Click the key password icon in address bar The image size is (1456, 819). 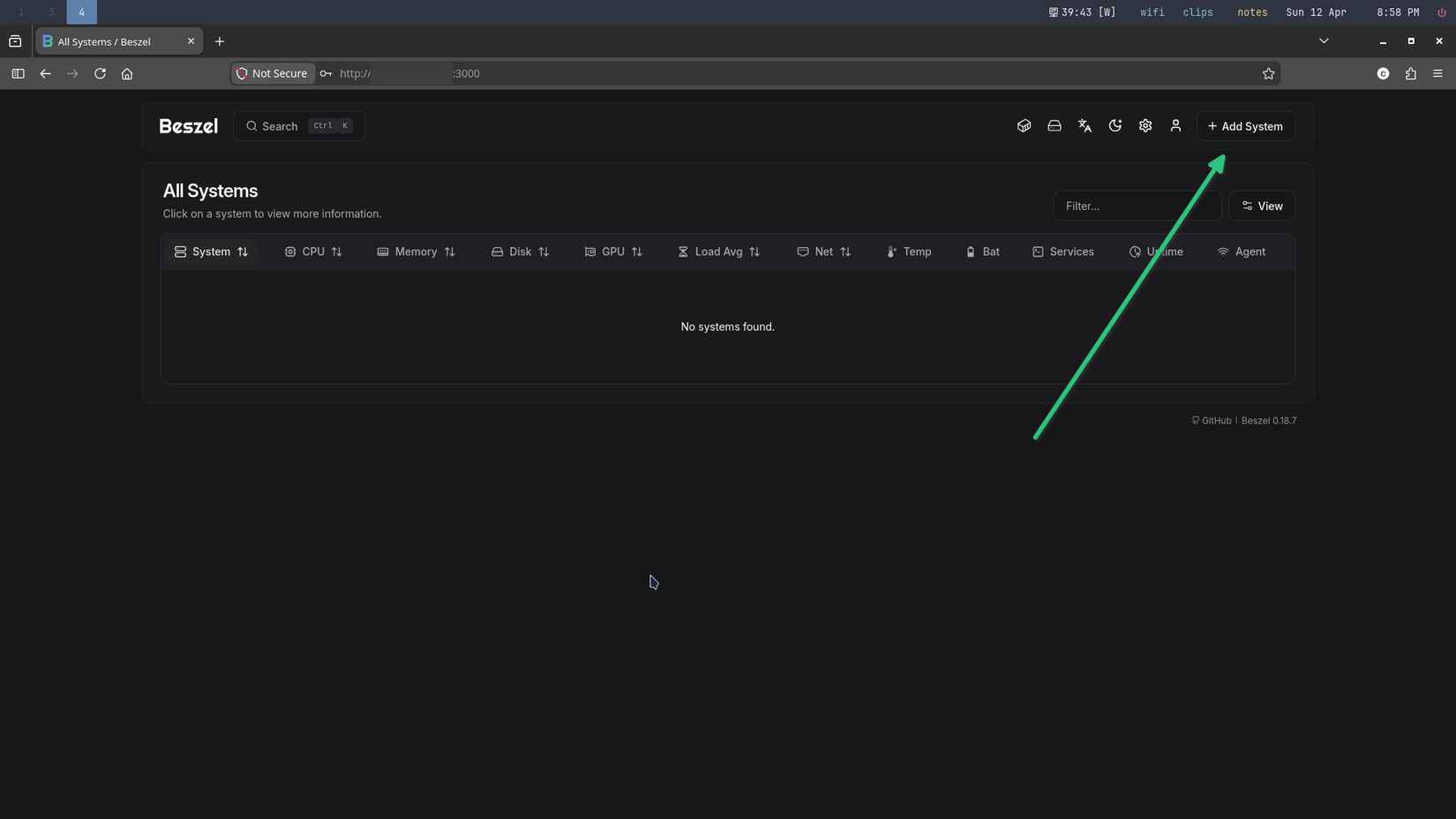click(x=326, y=74)
